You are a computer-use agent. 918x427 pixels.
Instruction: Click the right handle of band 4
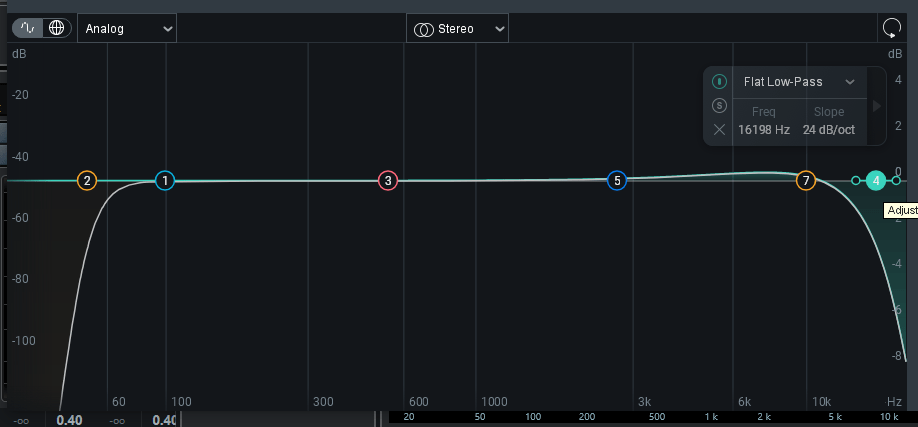[x=896, y=181]
